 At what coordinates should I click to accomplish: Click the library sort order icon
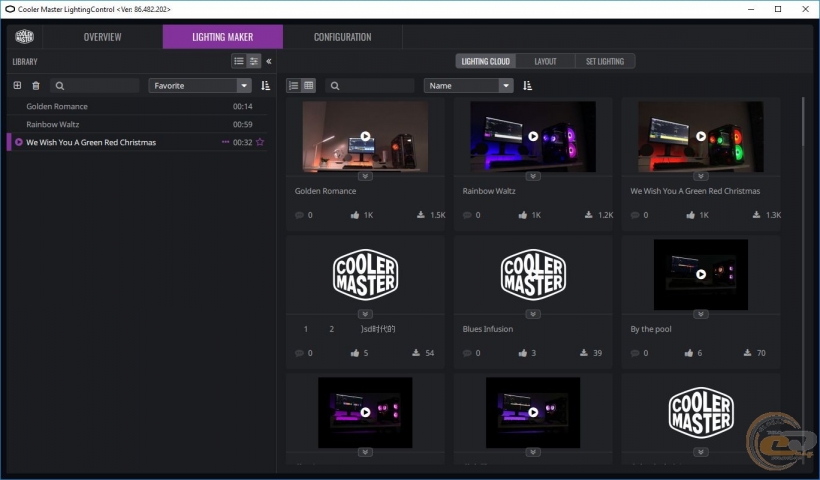(265, 86)
